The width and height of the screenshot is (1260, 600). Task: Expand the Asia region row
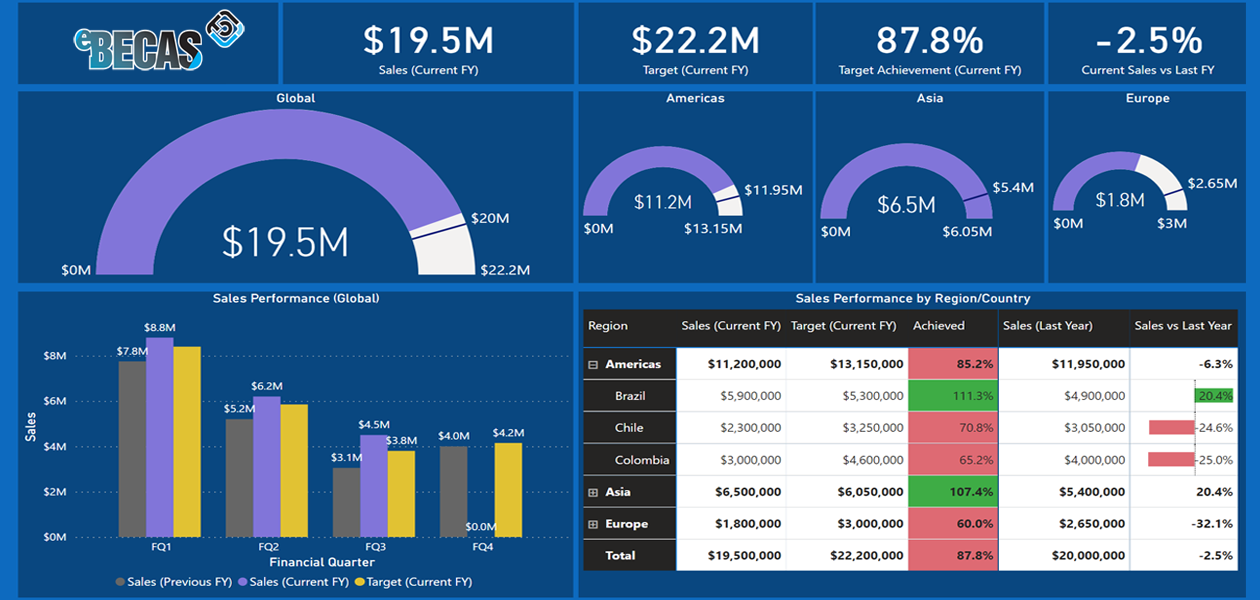(x=593, y=493)
